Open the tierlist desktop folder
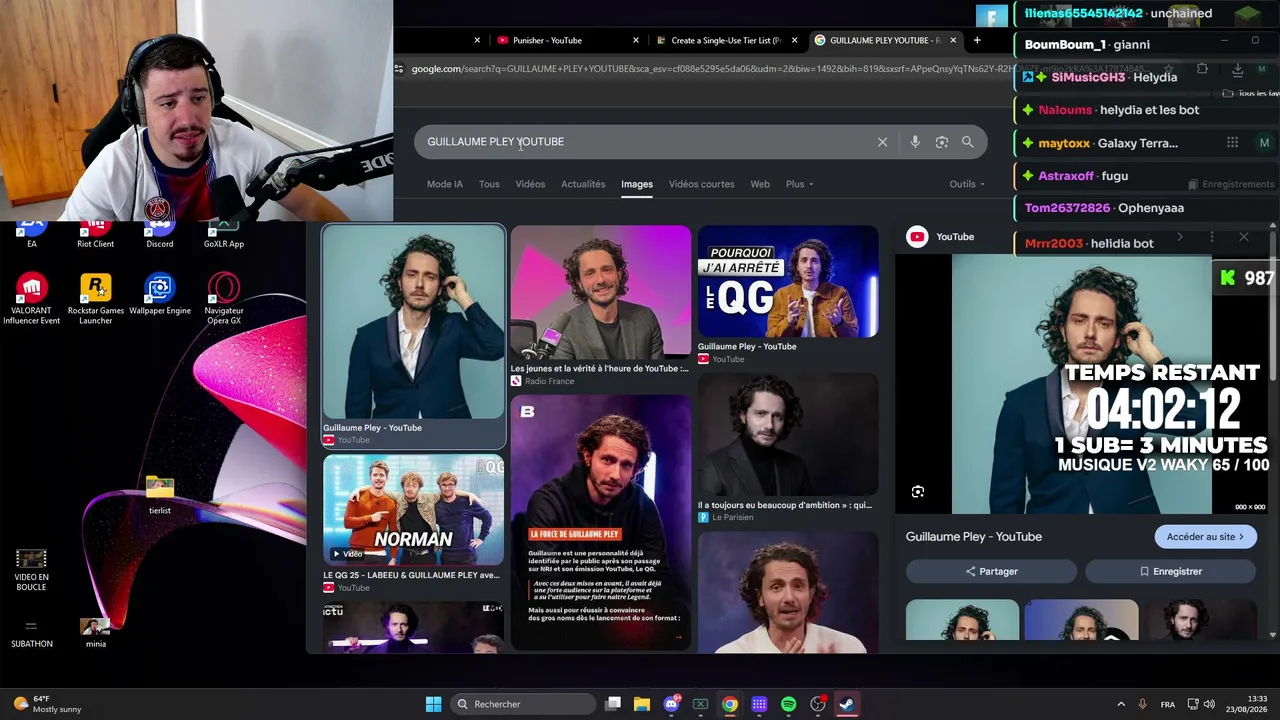The image size is (1280, 720). (x=160, y=495)
